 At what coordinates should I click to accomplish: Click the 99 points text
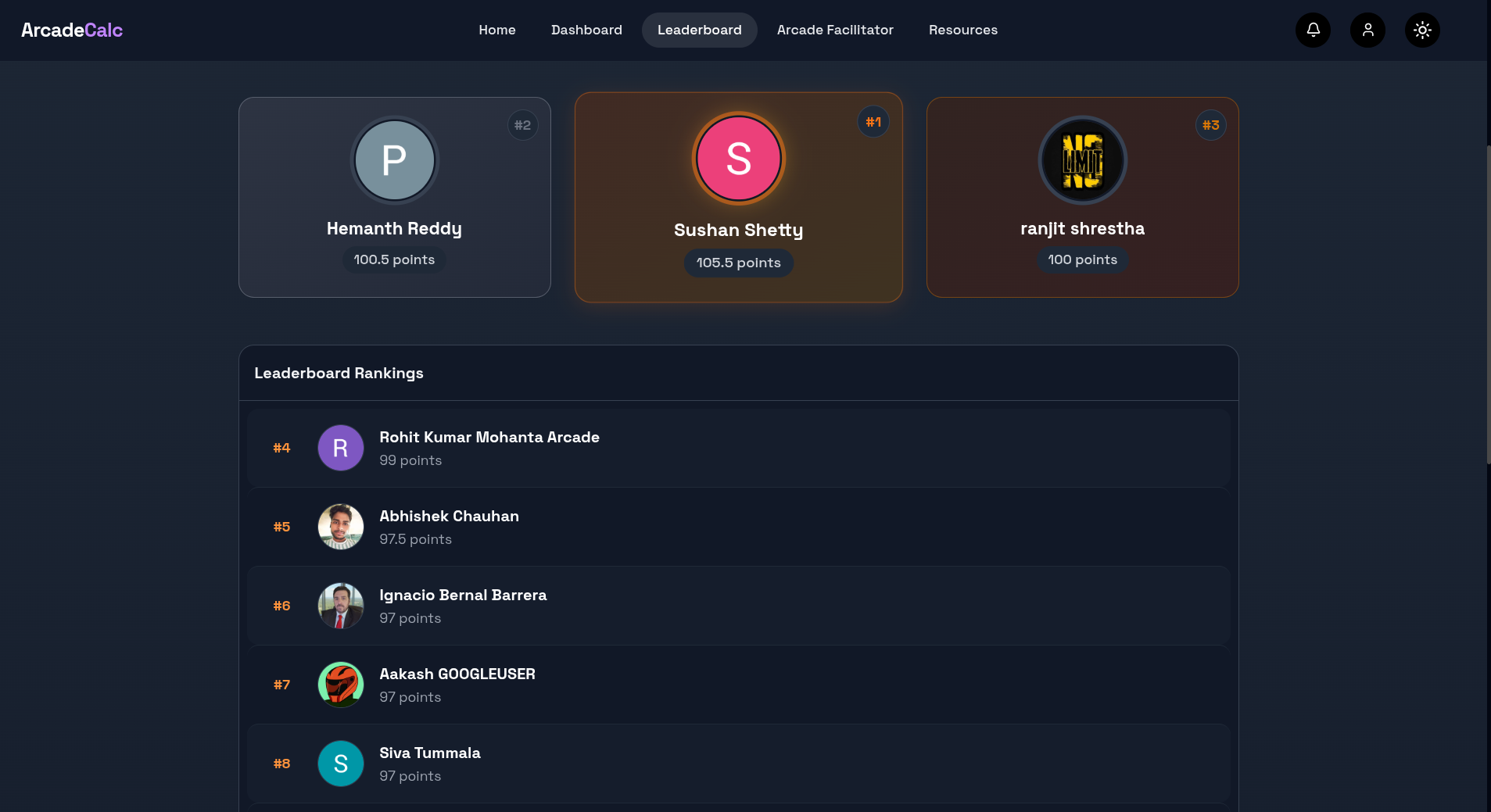[410, 461]
